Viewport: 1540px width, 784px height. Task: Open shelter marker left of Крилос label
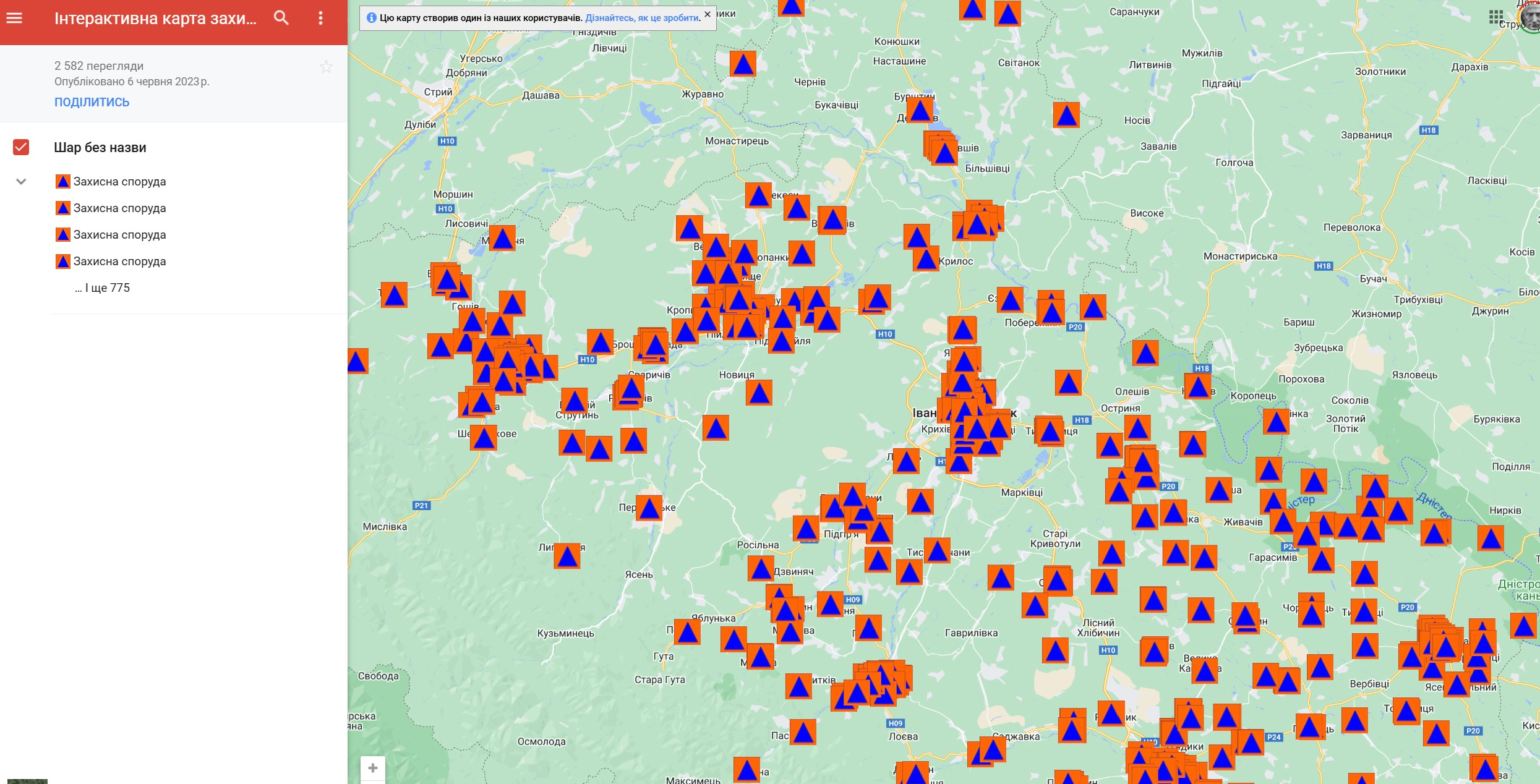tap(926, 258)
